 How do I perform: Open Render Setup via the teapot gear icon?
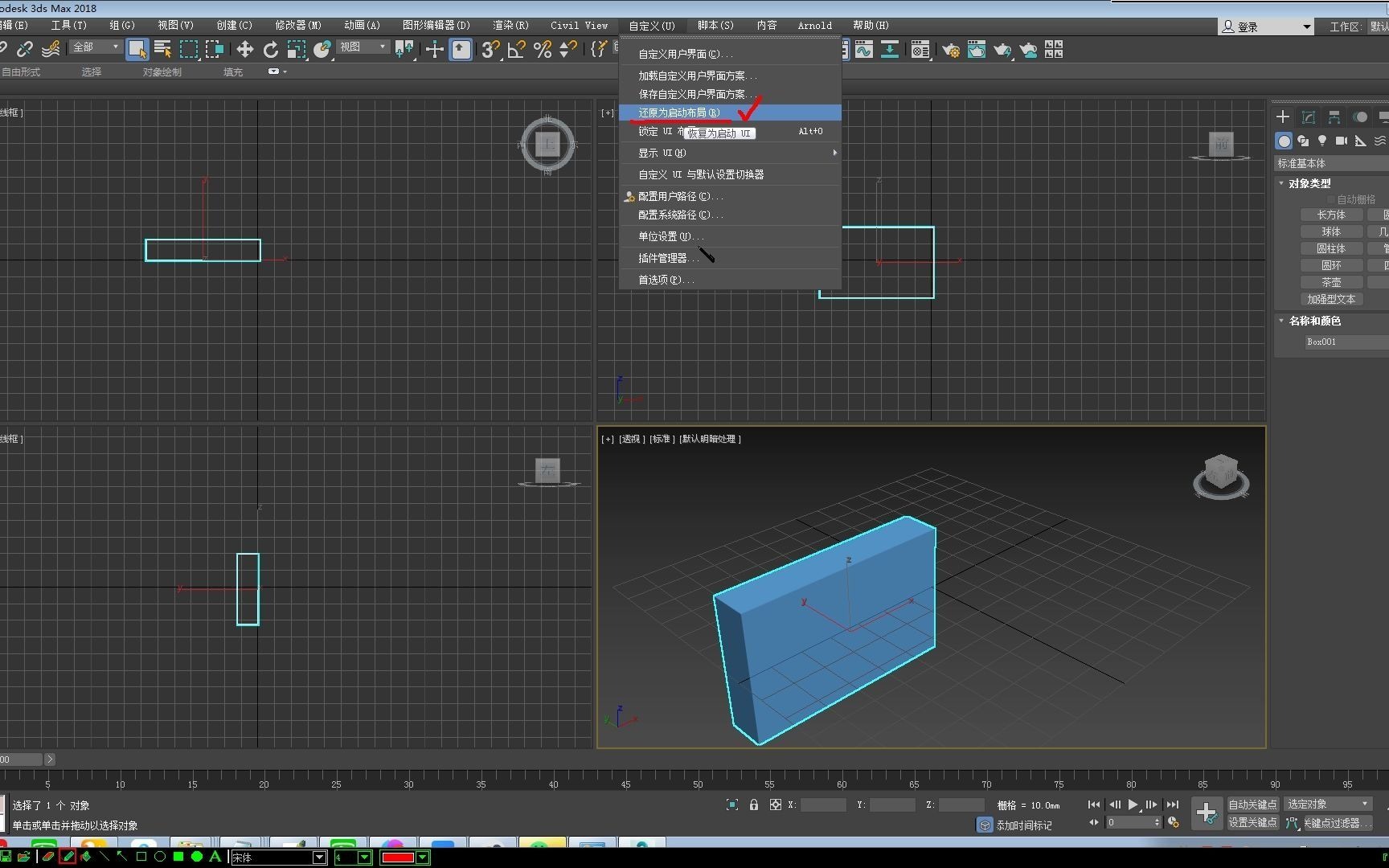click(x=952, y=50)
